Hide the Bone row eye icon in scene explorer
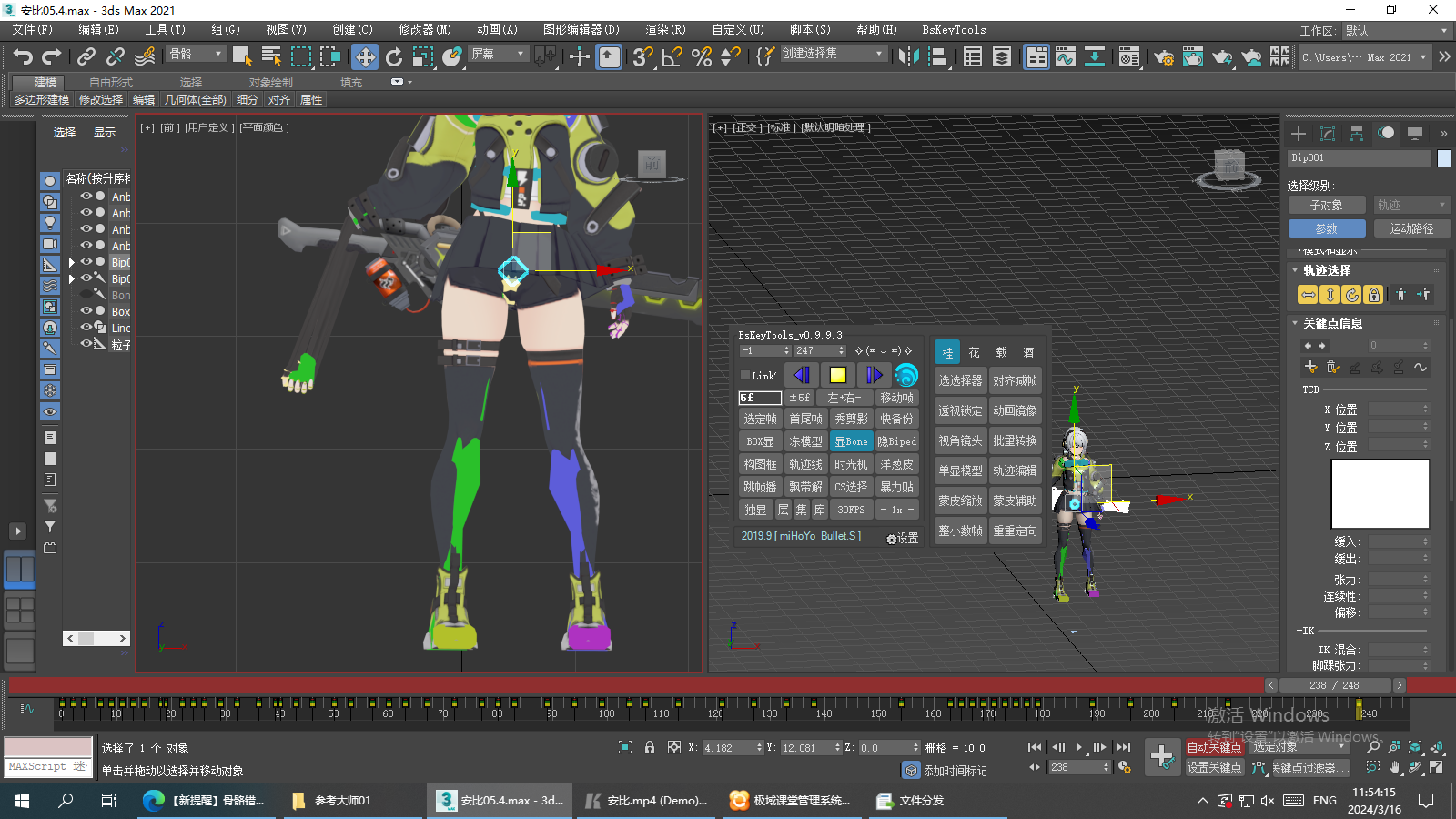This screenshot has width=1456, height=819. point(86,294)
